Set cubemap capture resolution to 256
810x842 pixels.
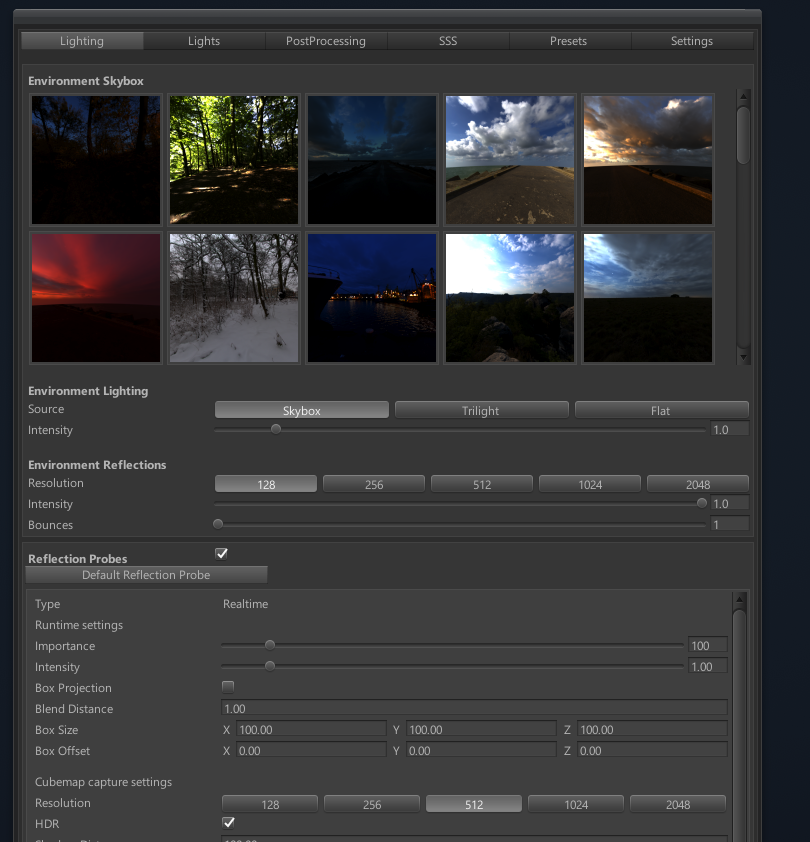372,804
